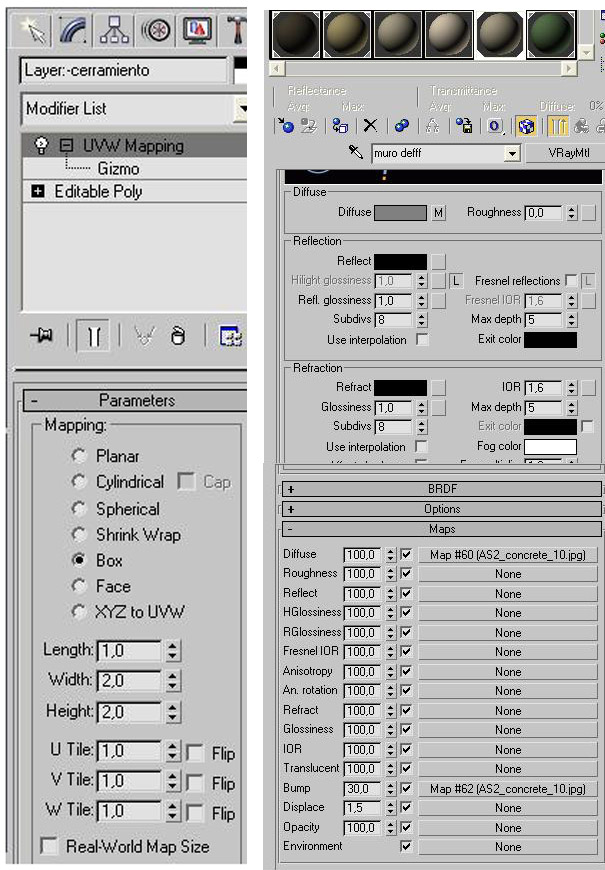Viewport: 605px width, 870px height.
Task: Toggle UVW Mapping modifier lightbulb
Action: point(41,145)
